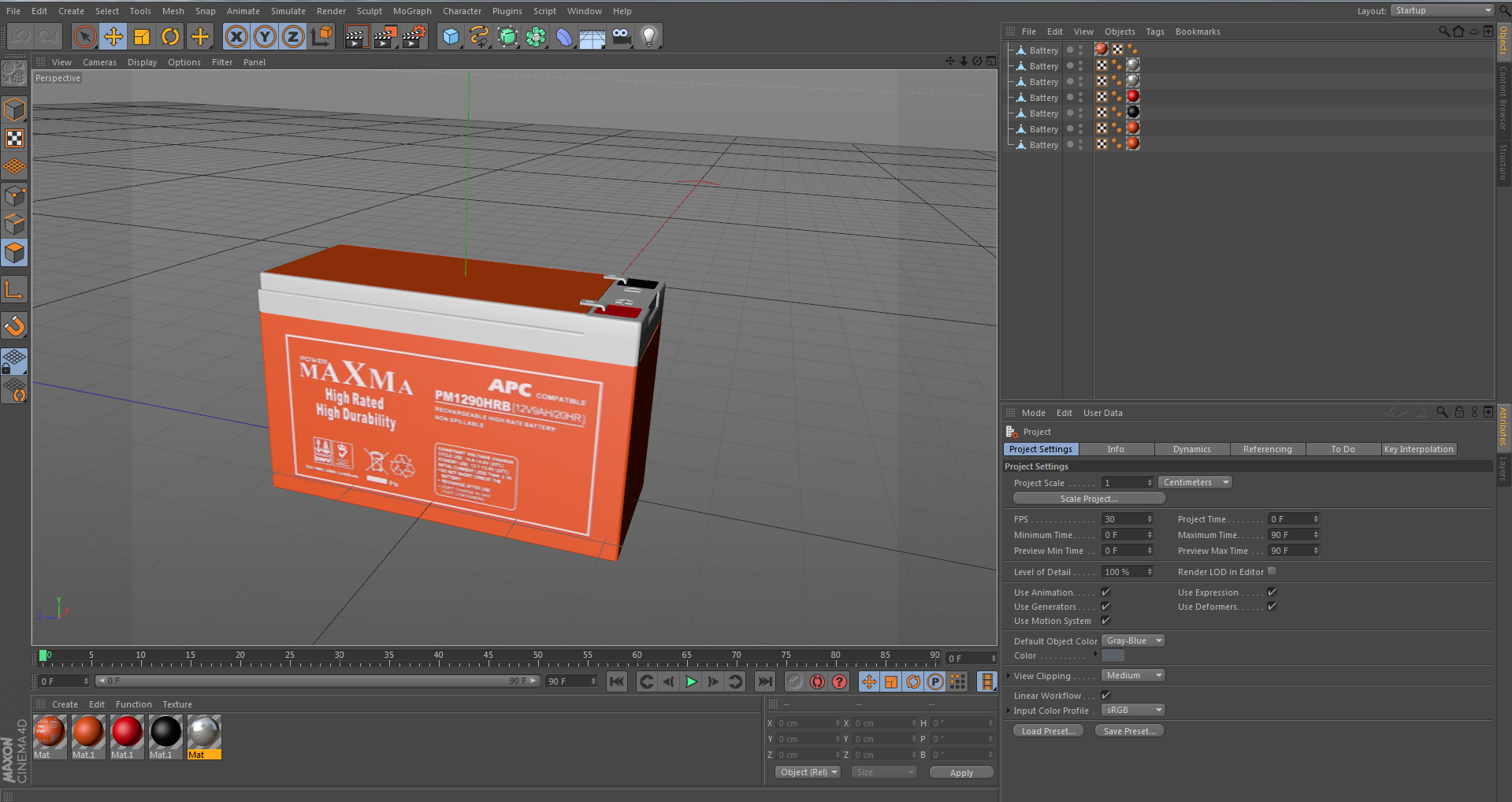Click the light object icon
Viewport: 1512px width, 802px height.
click(649, 36)
